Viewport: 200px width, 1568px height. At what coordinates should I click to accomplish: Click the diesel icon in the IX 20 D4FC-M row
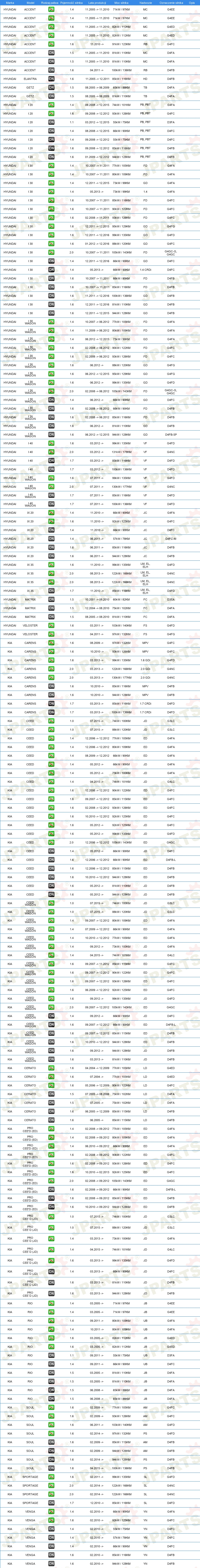point(51,539)
